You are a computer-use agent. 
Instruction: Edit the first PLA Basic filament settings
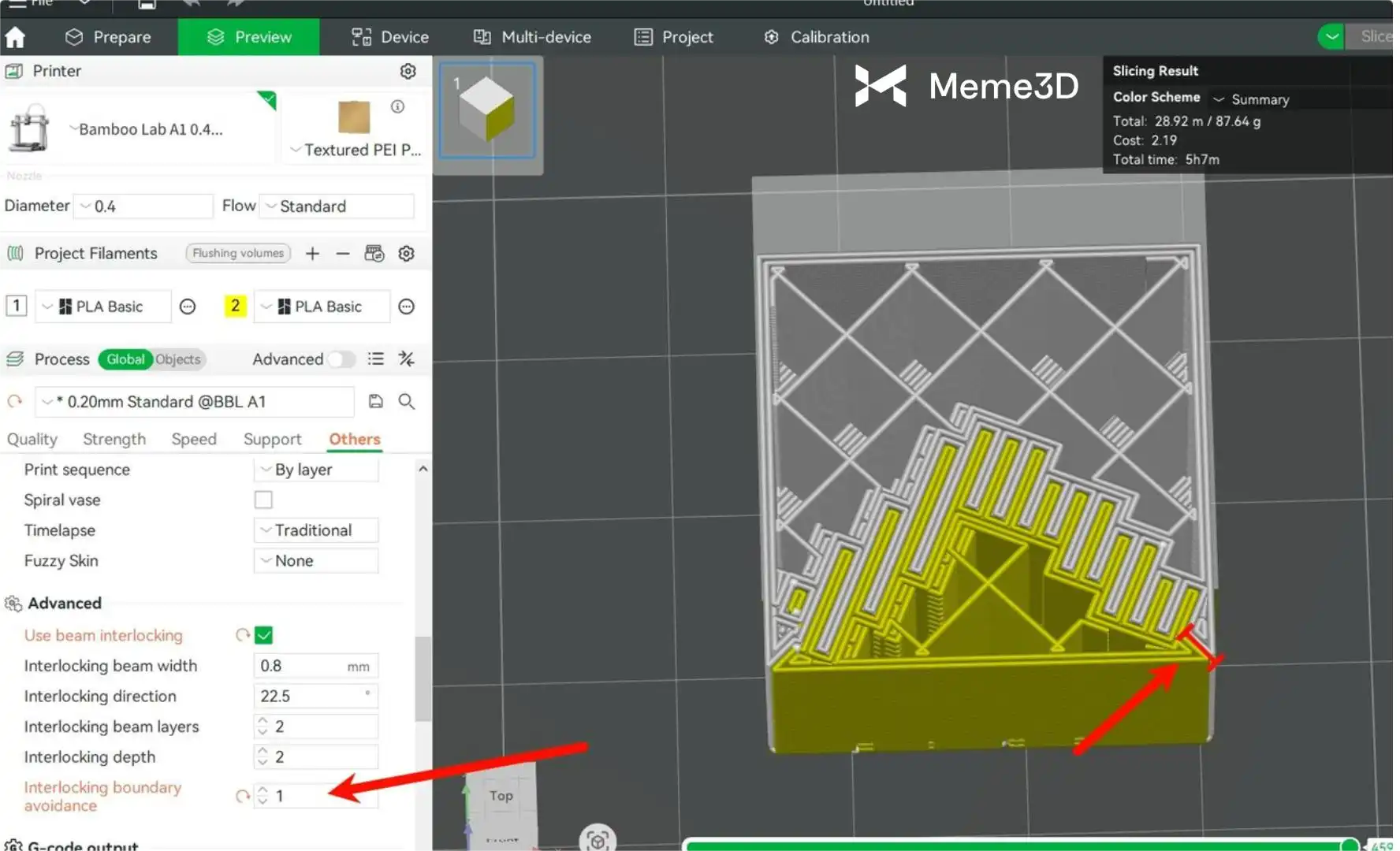coord(187,307)
